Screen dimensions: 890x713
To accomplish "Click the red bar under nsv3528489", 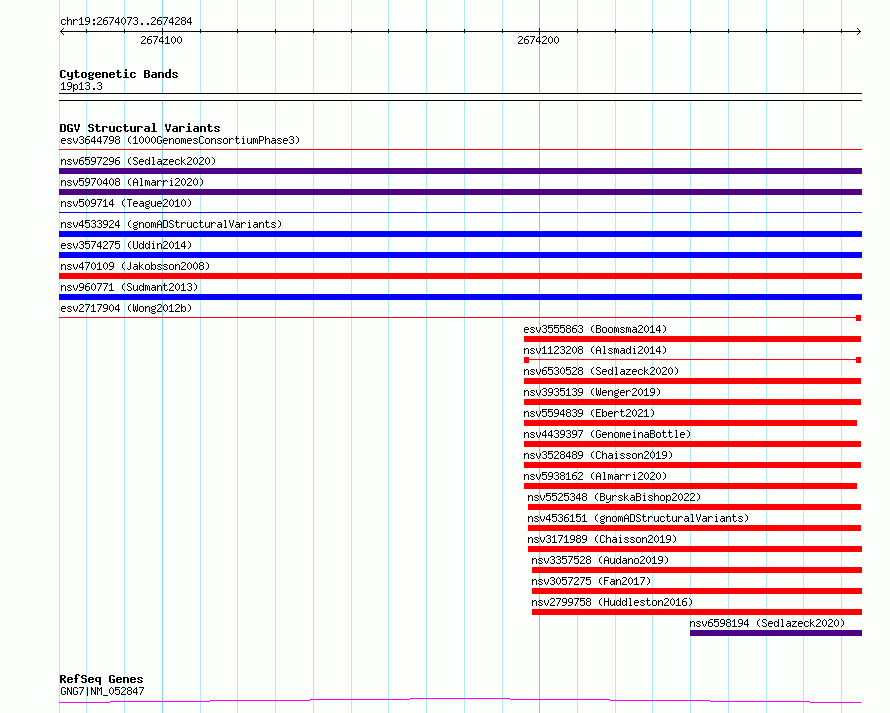I will pyautogui.click(x=692, y=465).
